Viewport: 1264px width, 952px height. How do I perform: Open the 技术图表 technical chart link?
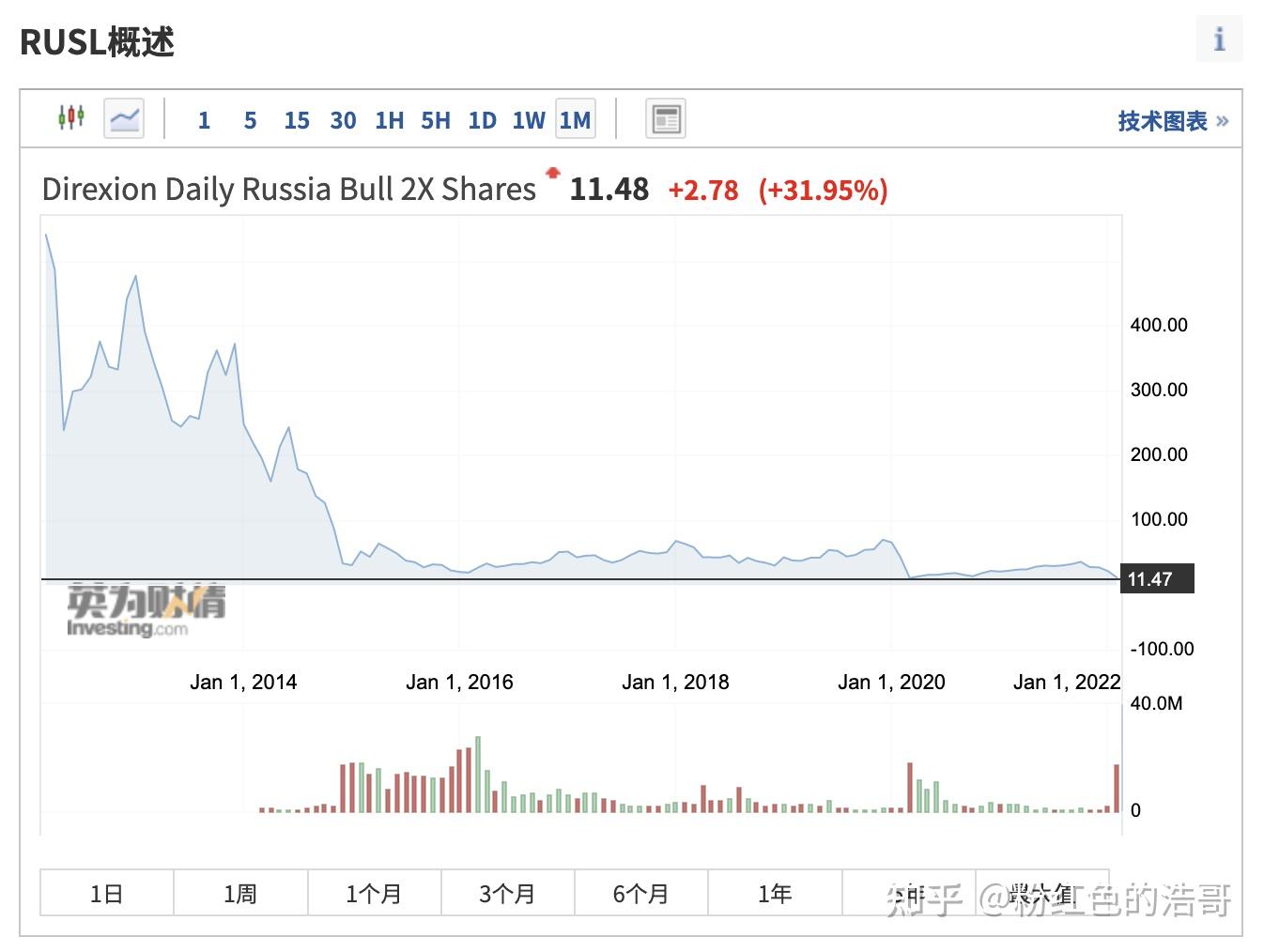tap(1172, 121)
